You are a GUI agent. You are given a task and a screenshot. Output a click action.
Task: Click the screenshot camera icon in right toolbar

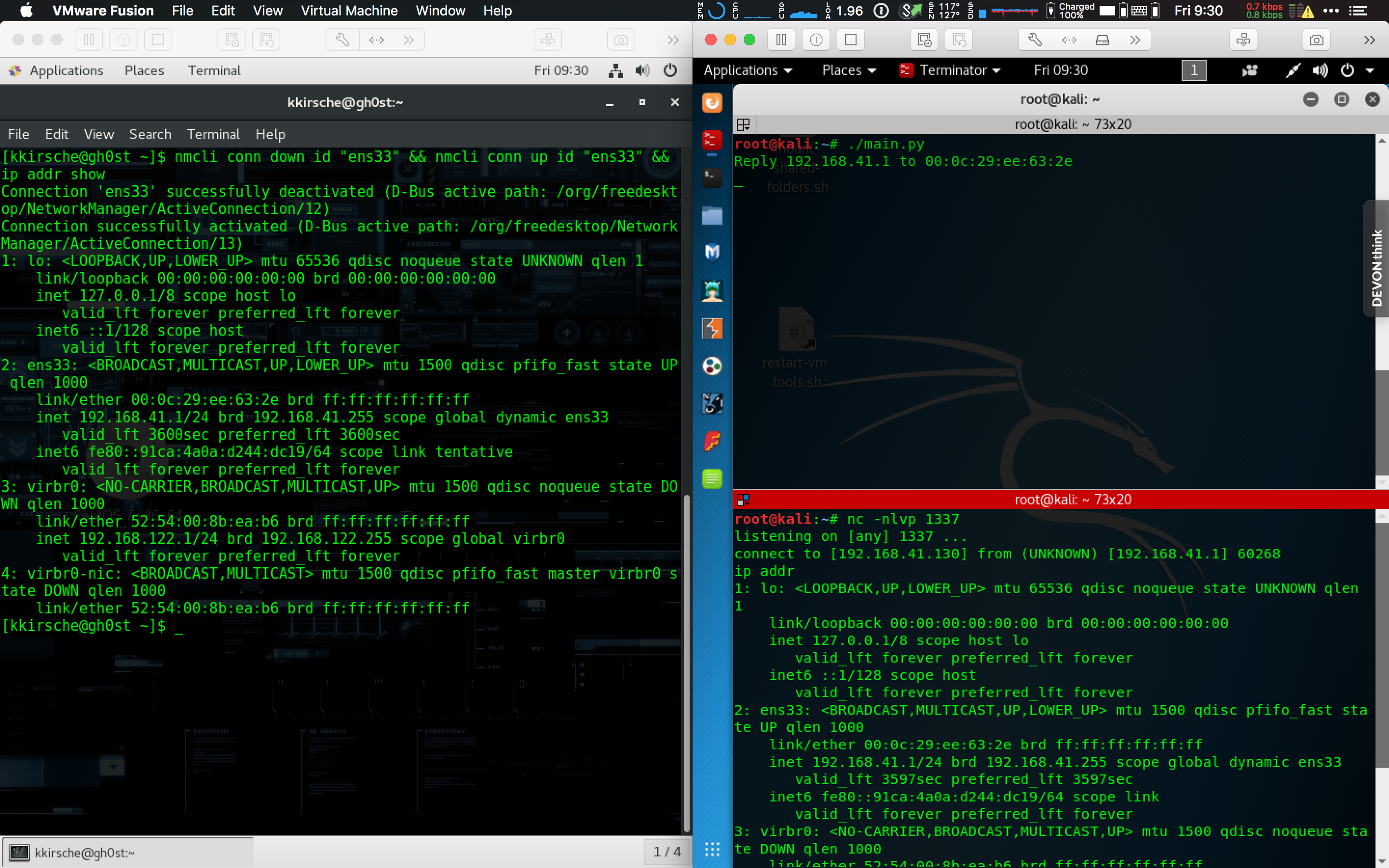(1316, 40)
